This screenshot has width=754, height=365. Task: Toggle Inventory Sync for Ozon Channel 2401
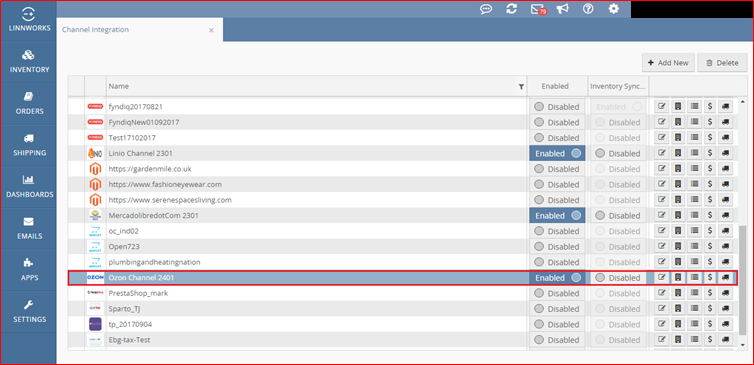(x=618, y=277)
